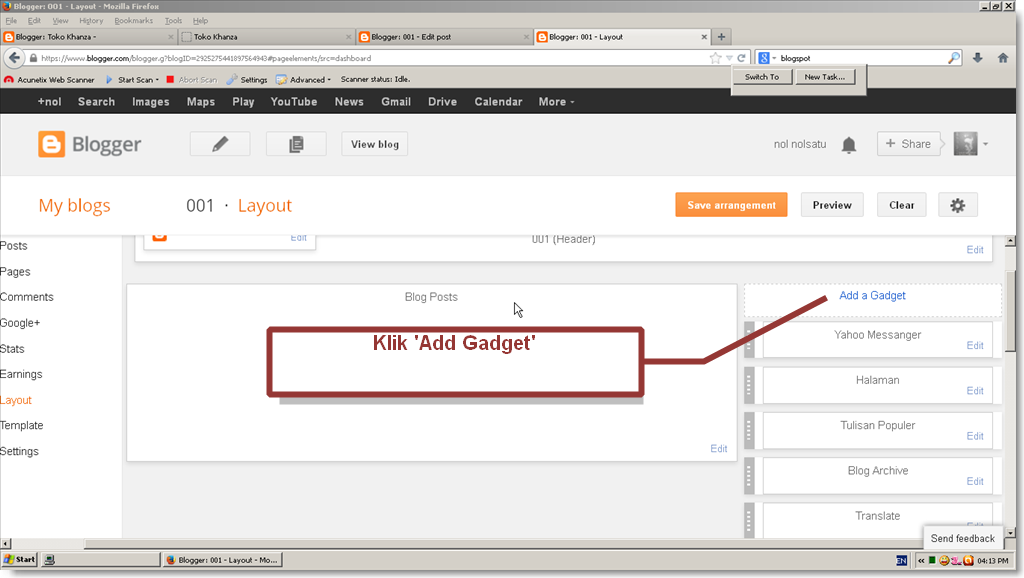The image size is (1024, 578).
Task: Click the user profile avatar
Action: (965, 144)
